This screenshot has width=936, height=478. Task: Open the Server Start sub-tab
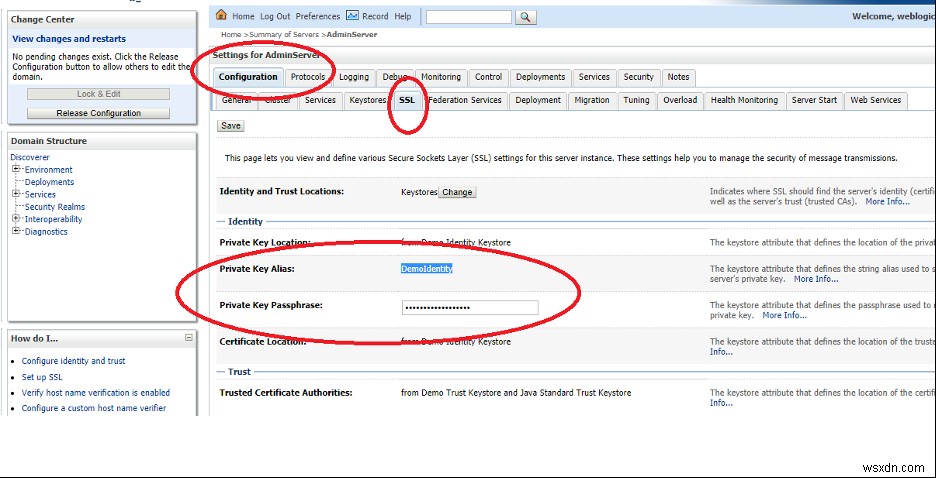[x=814, y=100]
